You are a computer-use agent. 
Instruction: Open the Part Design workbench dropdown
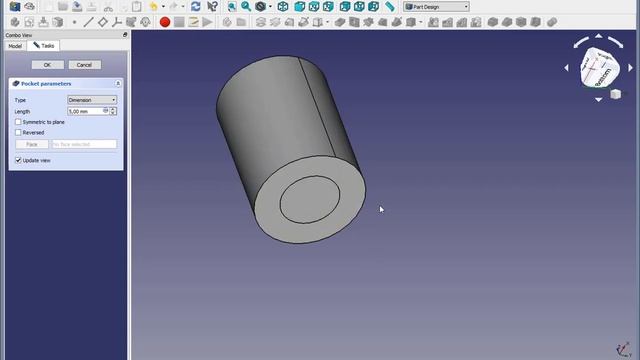coord(436,7)
